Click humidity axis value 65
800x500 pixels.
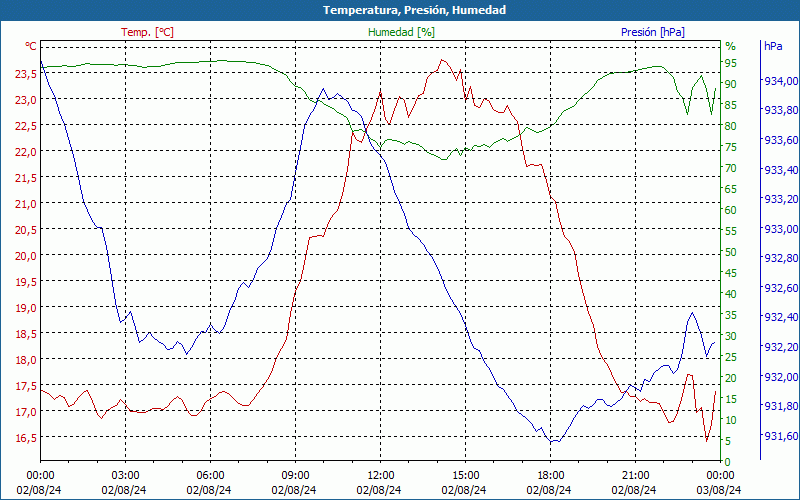(x=731, y=189)
